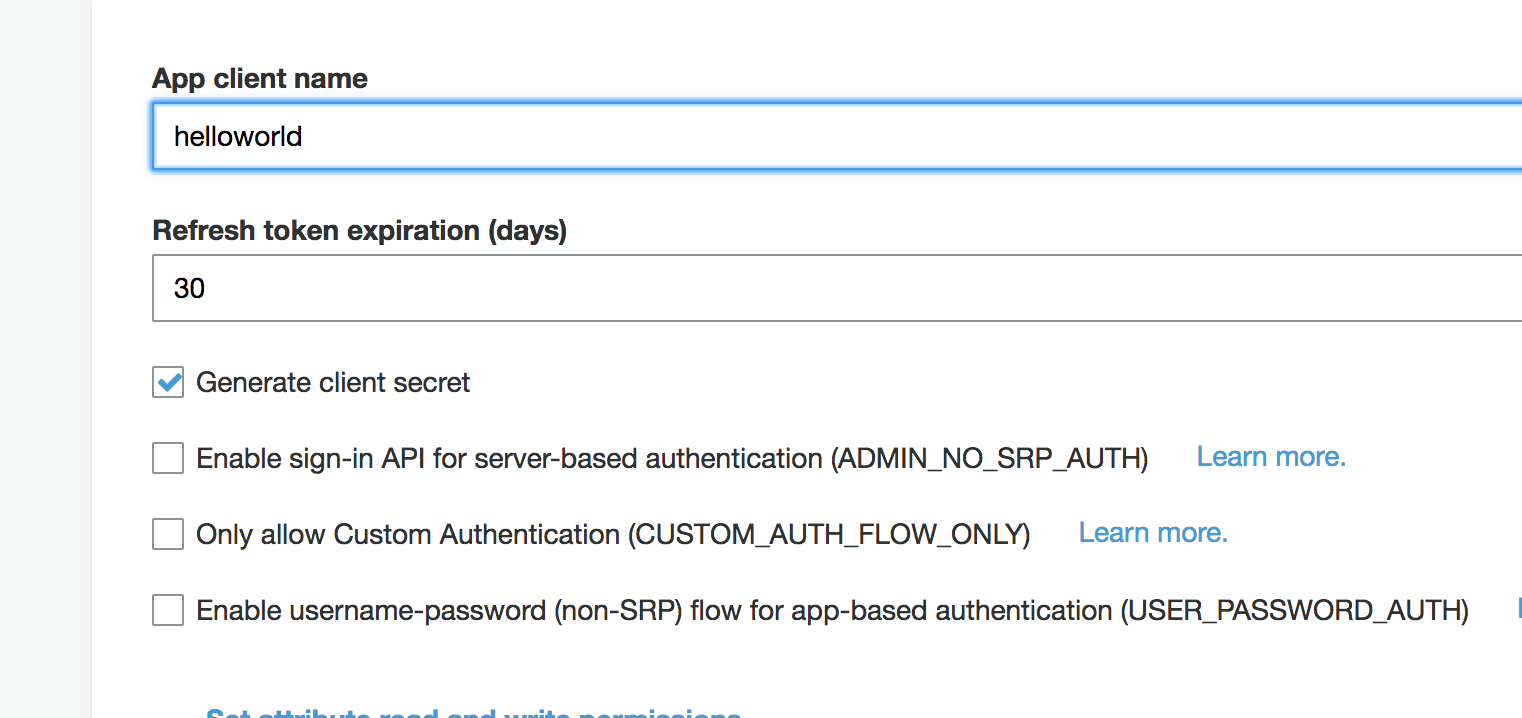Uncheck the Generate client secret checkbox
The image size is (1522, 718).
168,382
